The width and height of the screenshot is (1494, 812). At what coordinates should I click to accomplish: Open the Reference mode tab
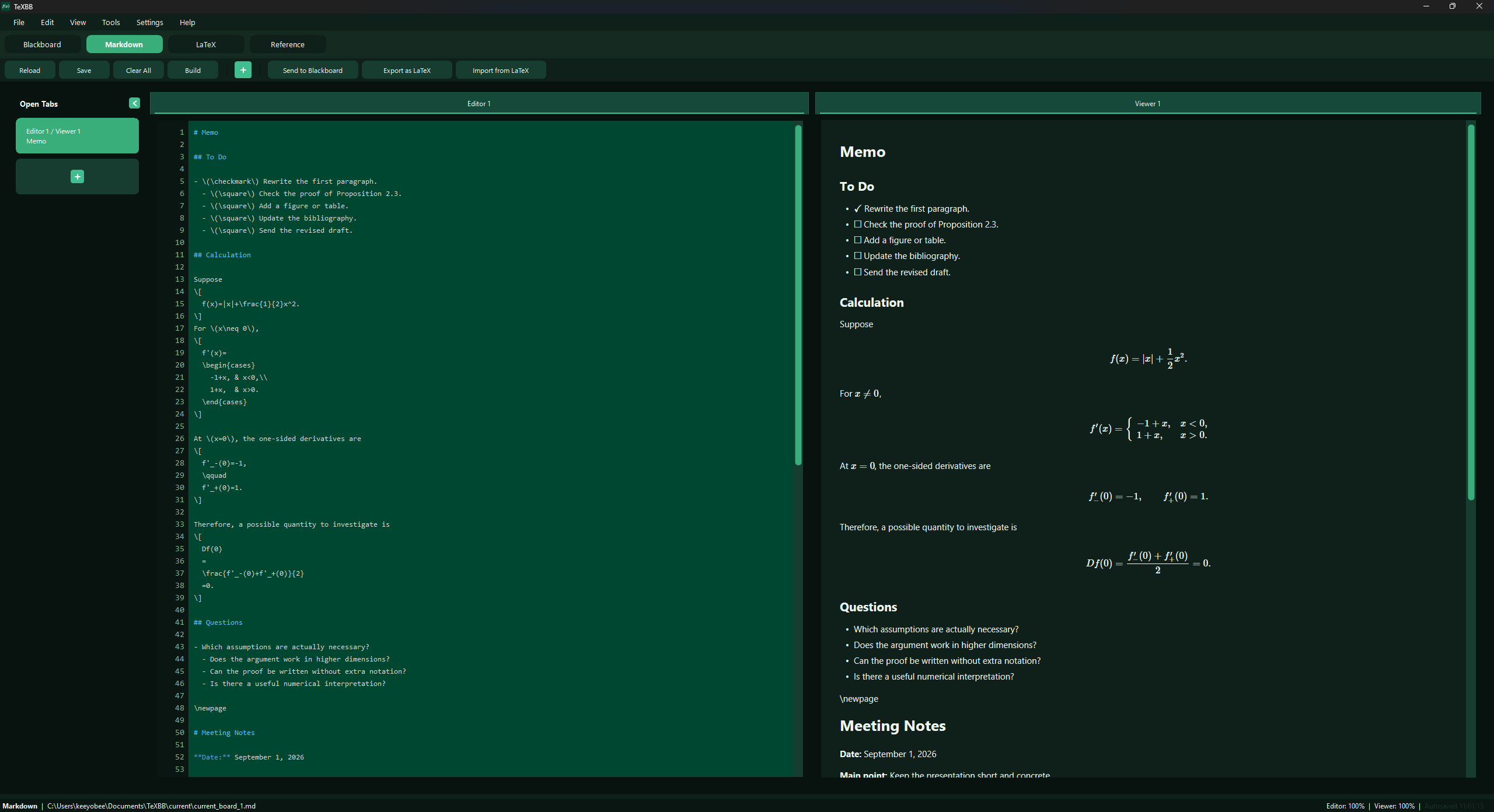click(287, 44)
